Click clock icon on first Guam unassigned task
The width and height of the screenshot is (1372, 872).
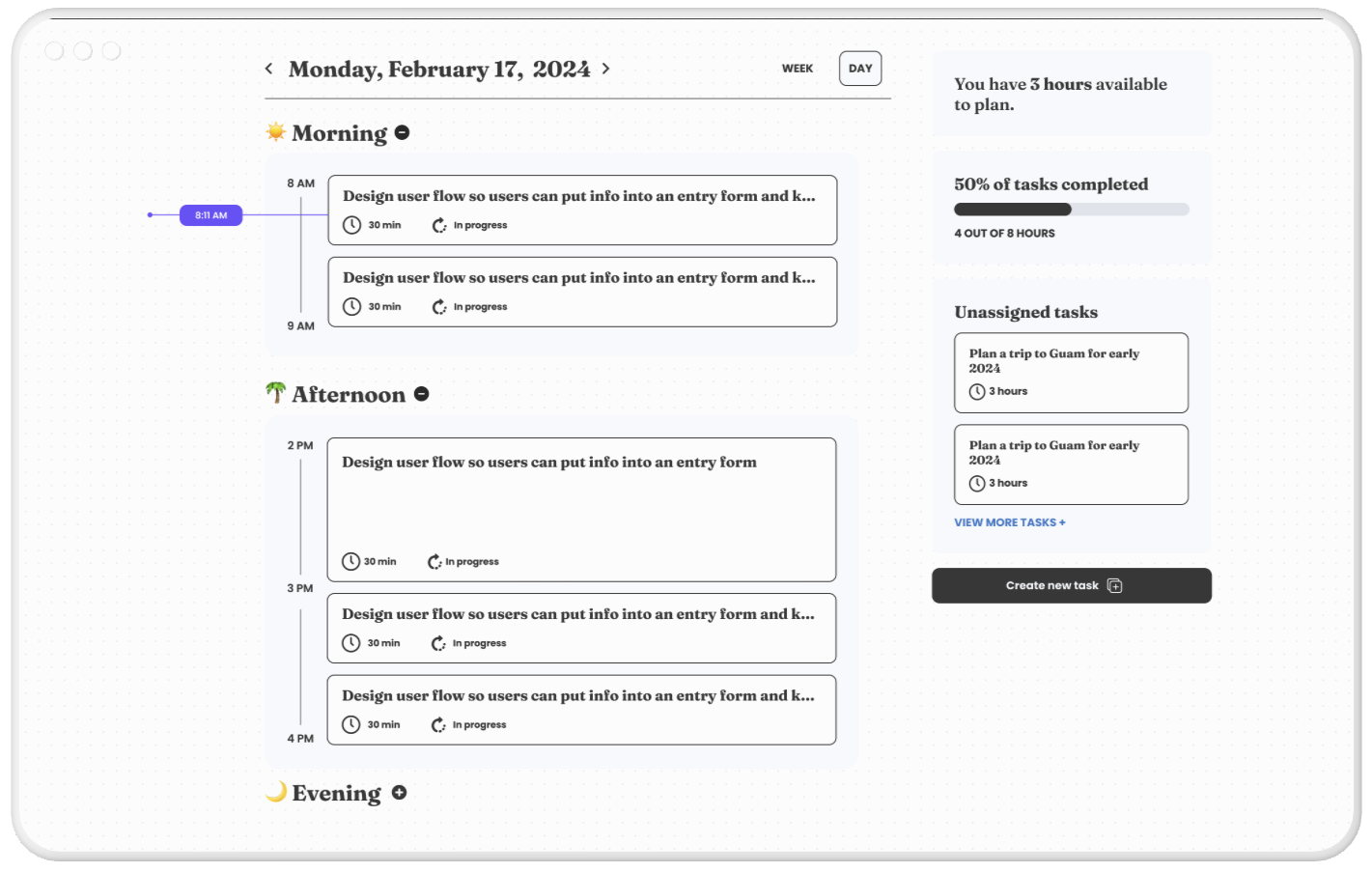pyautogui.click(x=977, y=391)
